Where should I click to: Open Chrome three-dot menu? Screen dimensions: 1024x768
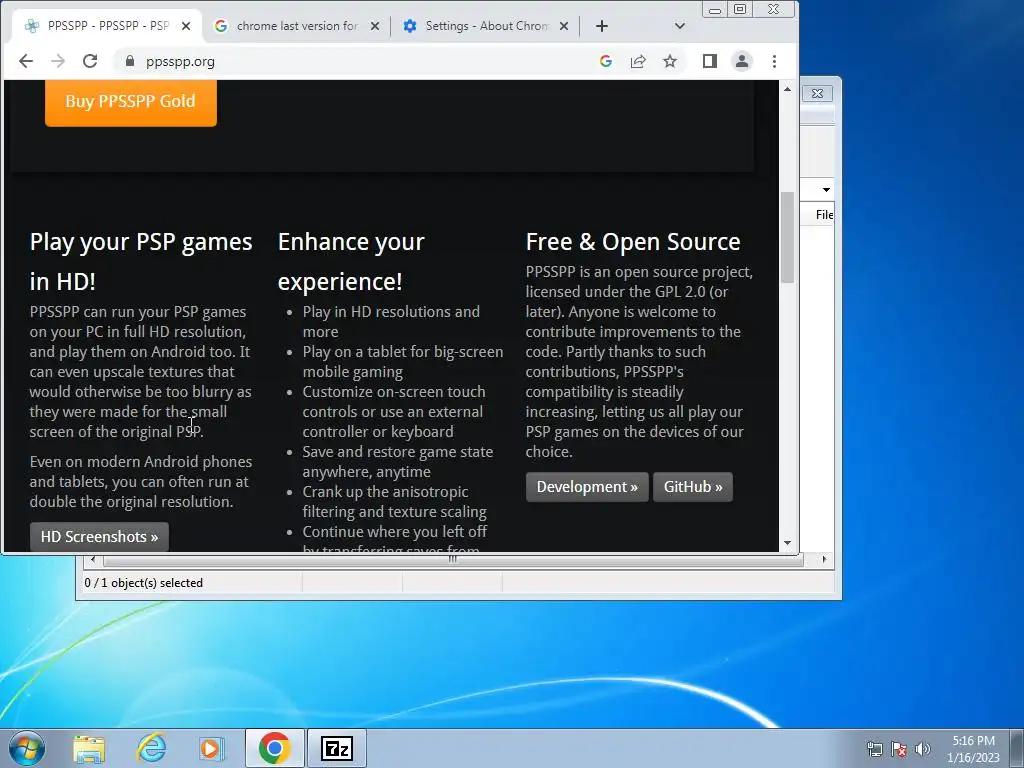(x=775, y=61)
